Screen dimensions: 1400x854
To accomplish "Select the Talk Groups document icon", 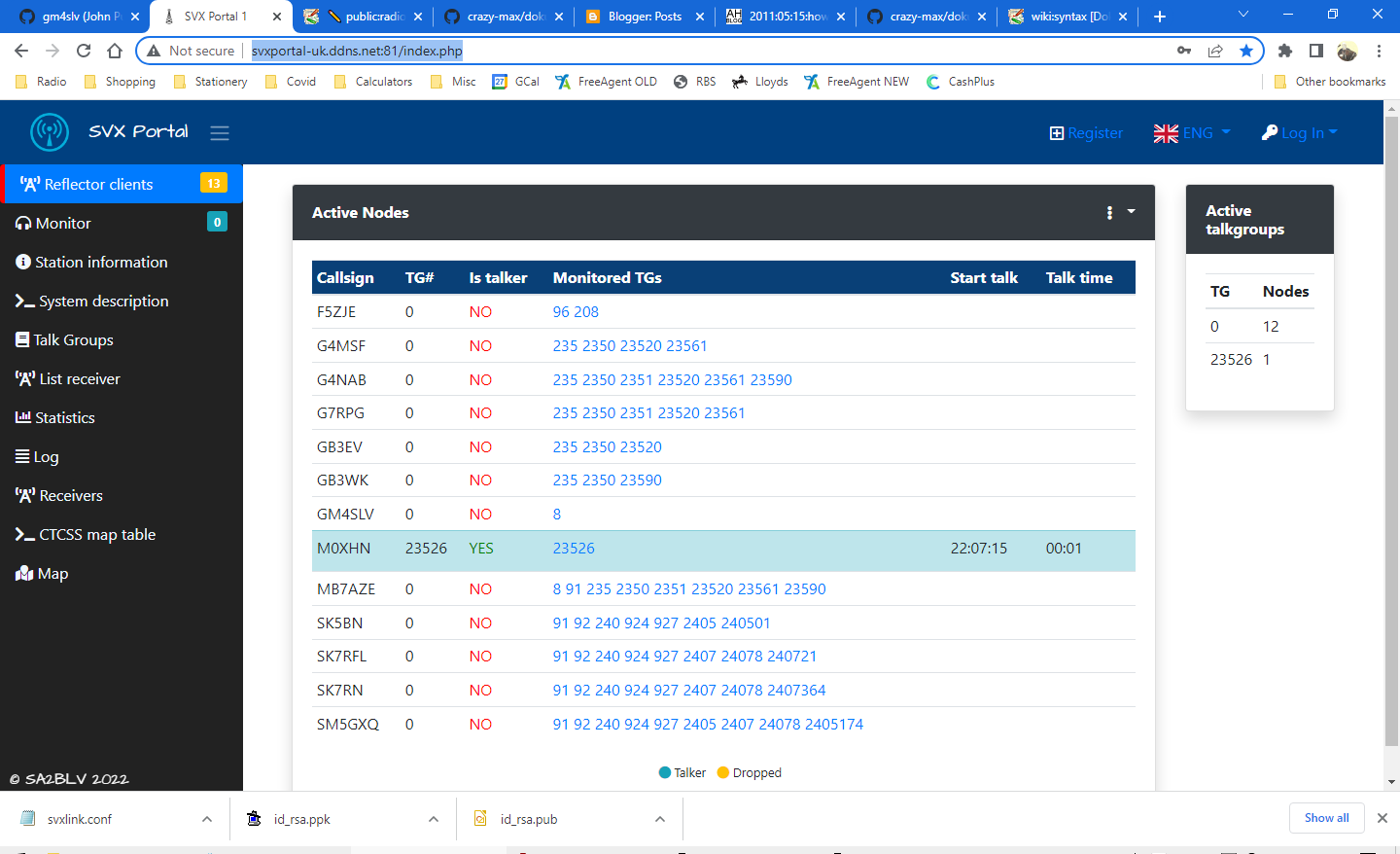I will click(21, 339).
